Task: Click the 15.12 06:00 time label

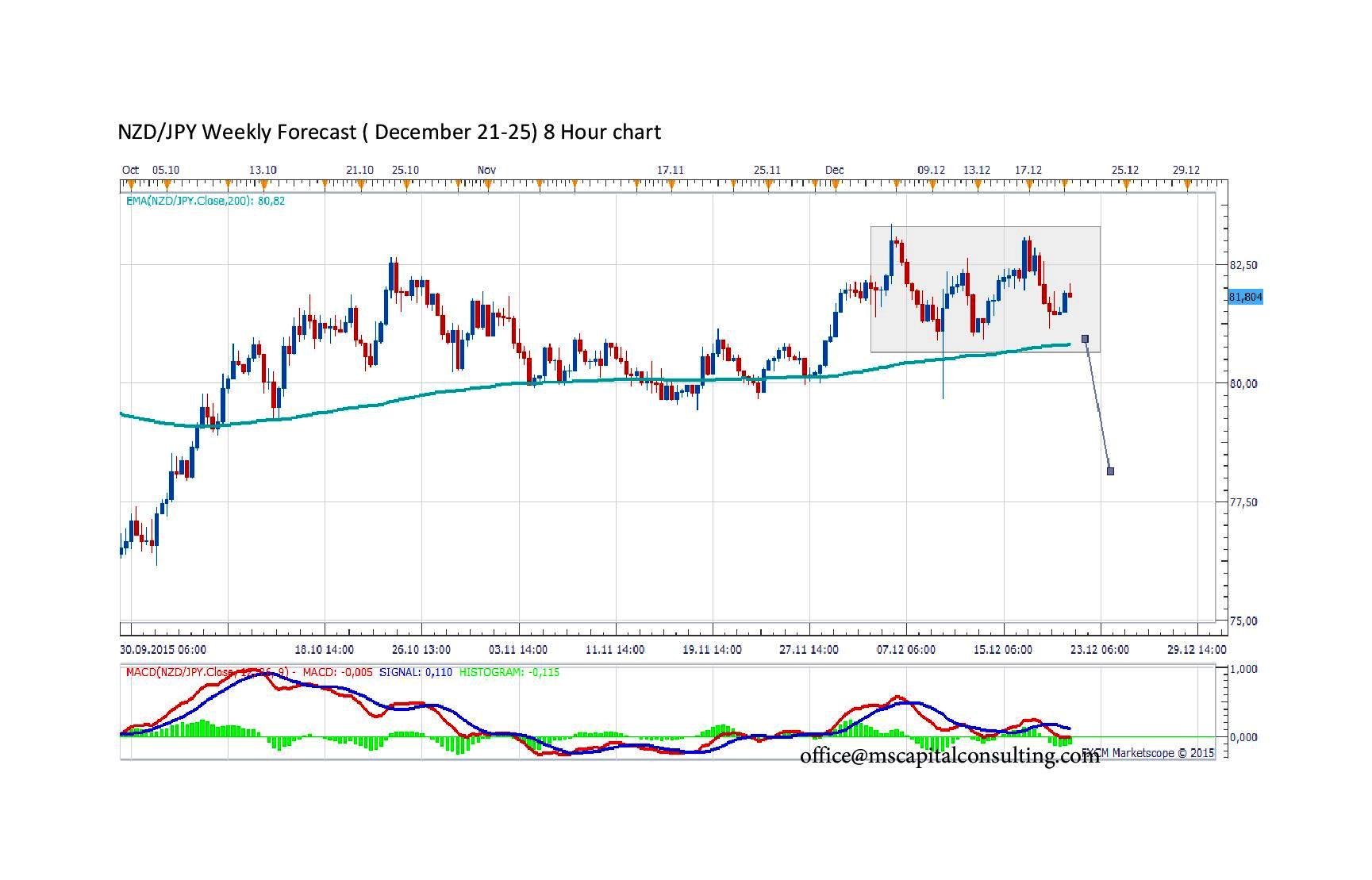Action: coord(1003,650)
